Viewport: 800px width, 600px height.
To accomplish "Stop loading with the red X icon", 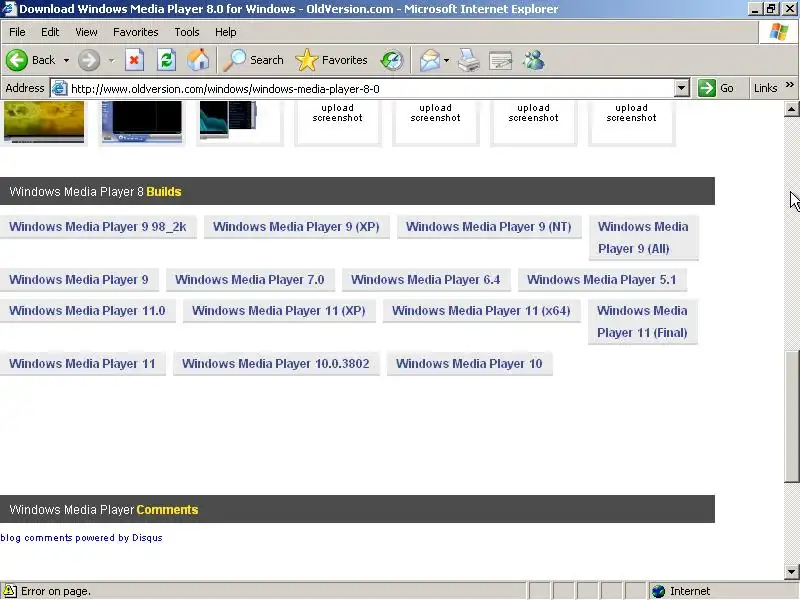I will coord(134,60).
